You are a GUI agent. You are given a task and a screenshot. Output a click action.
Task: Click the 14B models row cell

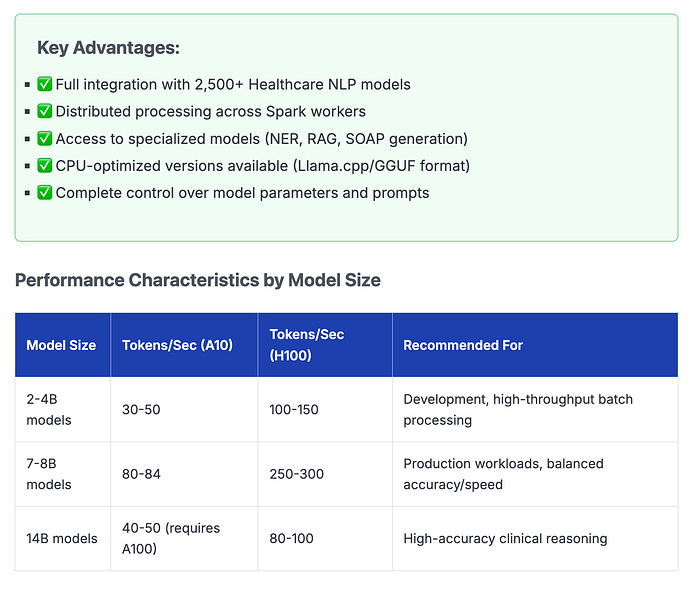click(x=62, y=538)
